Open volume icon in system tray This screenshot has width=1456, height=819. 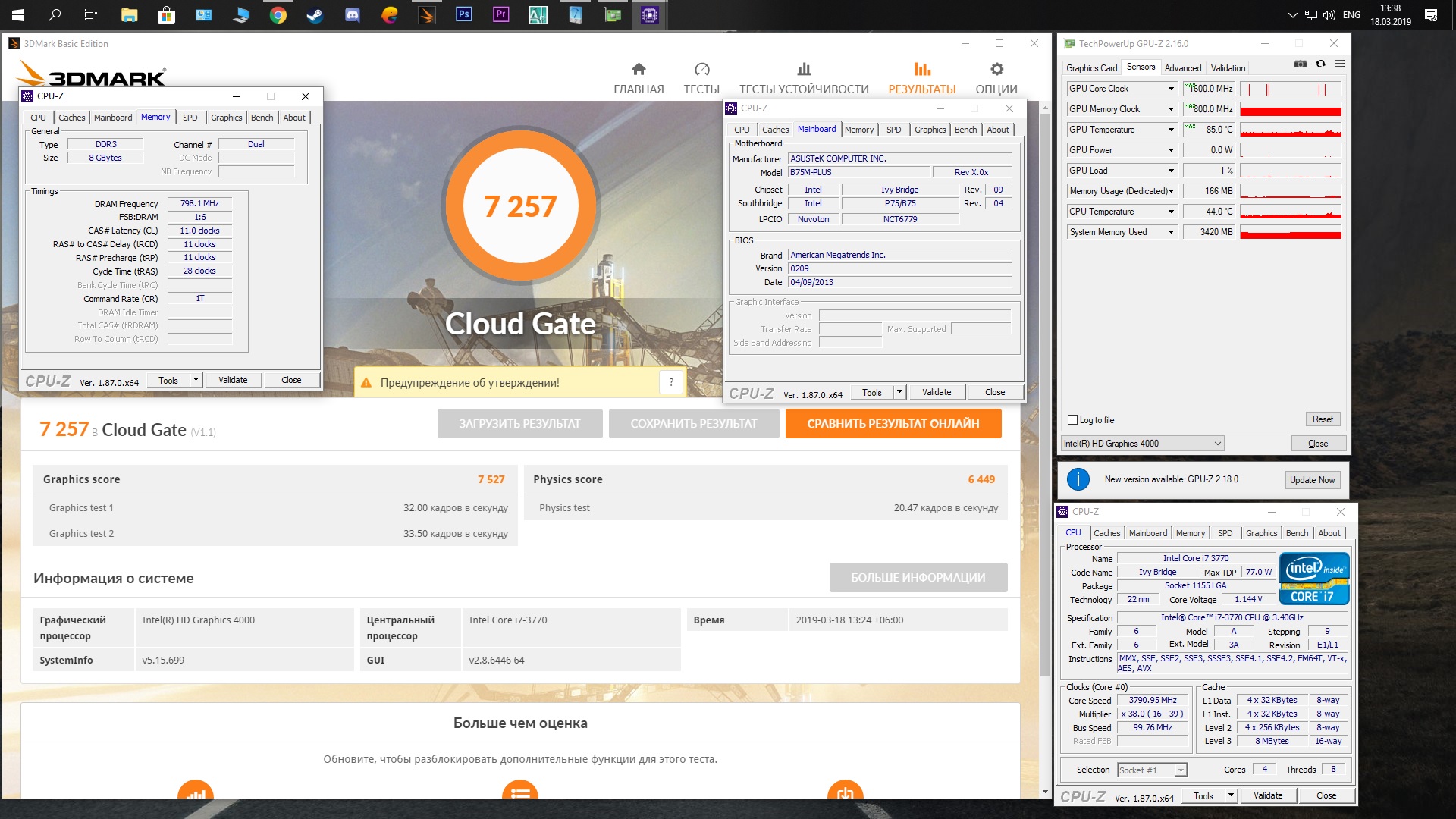1329,14
